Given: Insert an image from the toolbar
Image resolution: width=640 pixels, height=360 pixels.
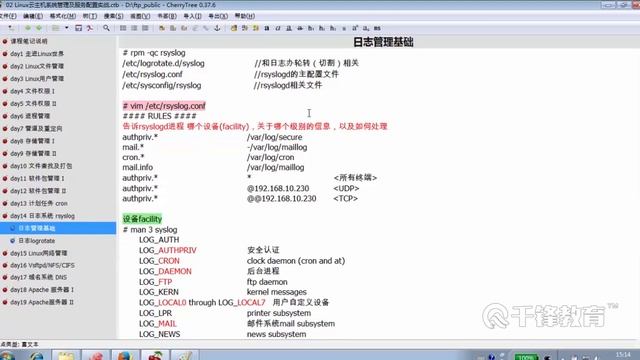Looking at the screenshot, I should click(x=162, y=28).
